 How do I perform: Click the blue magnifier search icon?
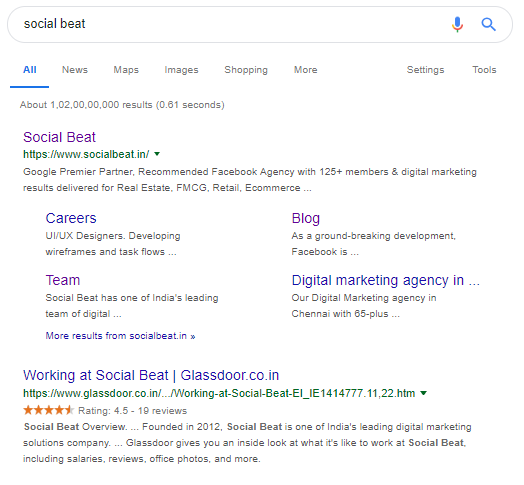[488, 24]
